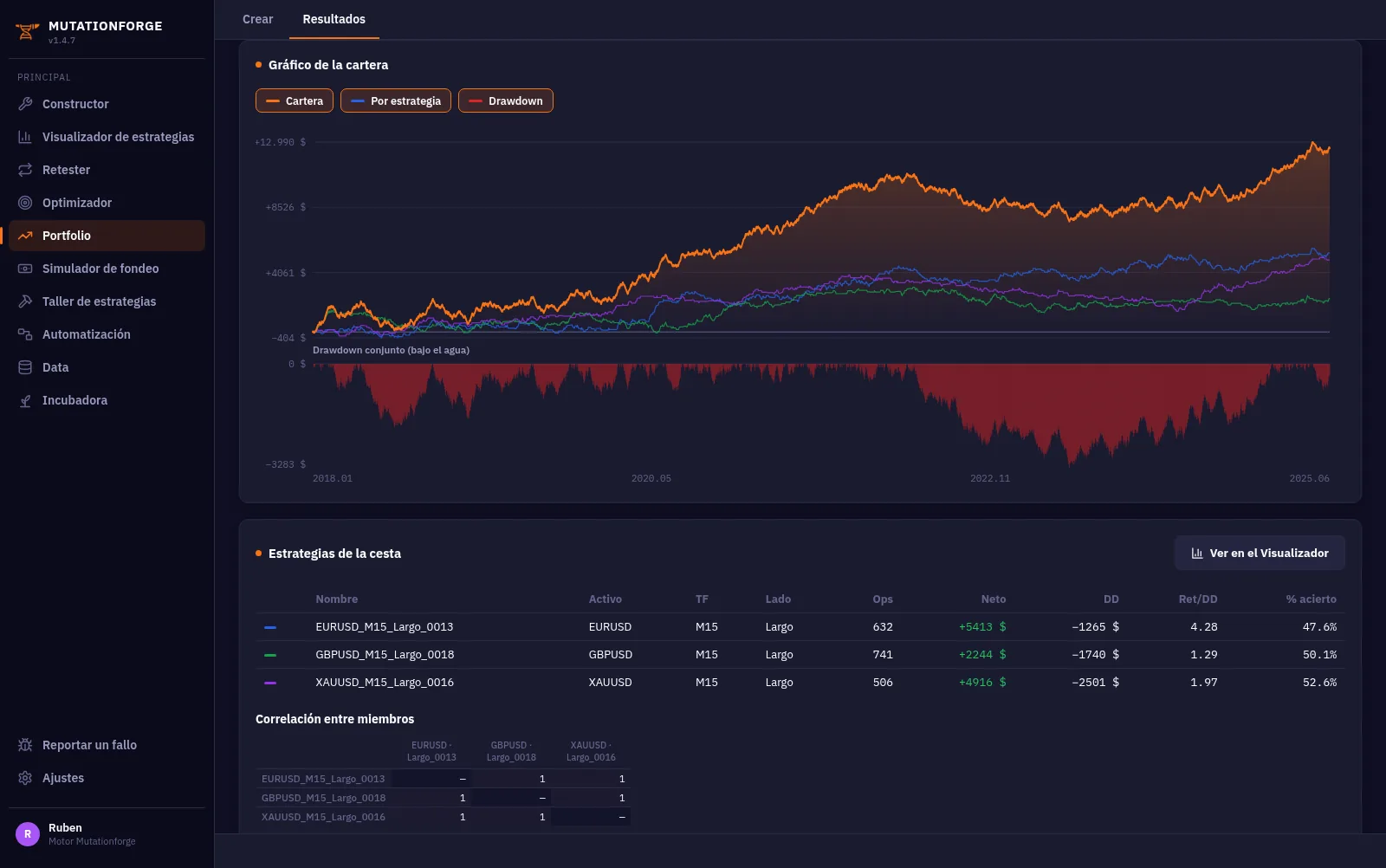This screenshot has width=1386, height=868.
Task: Go to the Optimizador section label
Action: tap(77, 203)
